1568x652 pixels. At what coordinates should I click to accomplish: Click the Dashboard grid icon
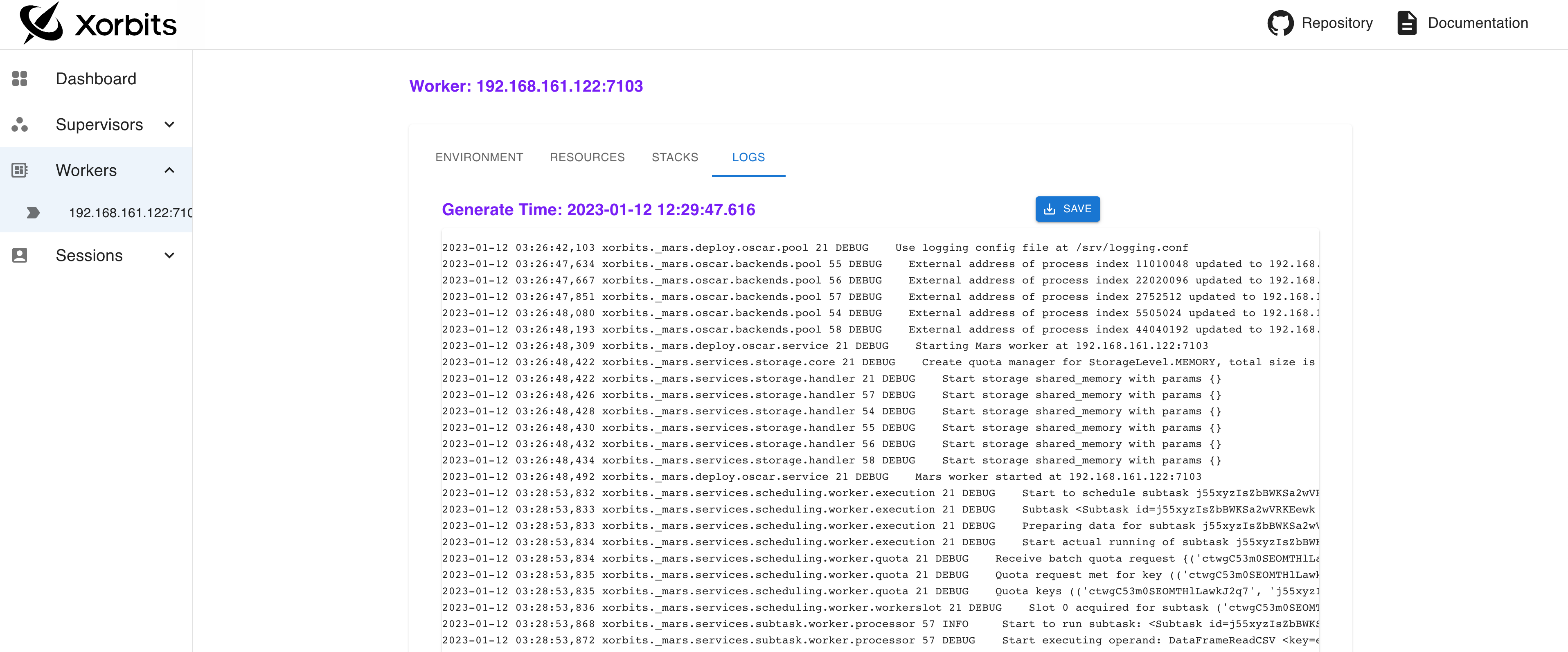pyautogui.click(x=20, y=79)
